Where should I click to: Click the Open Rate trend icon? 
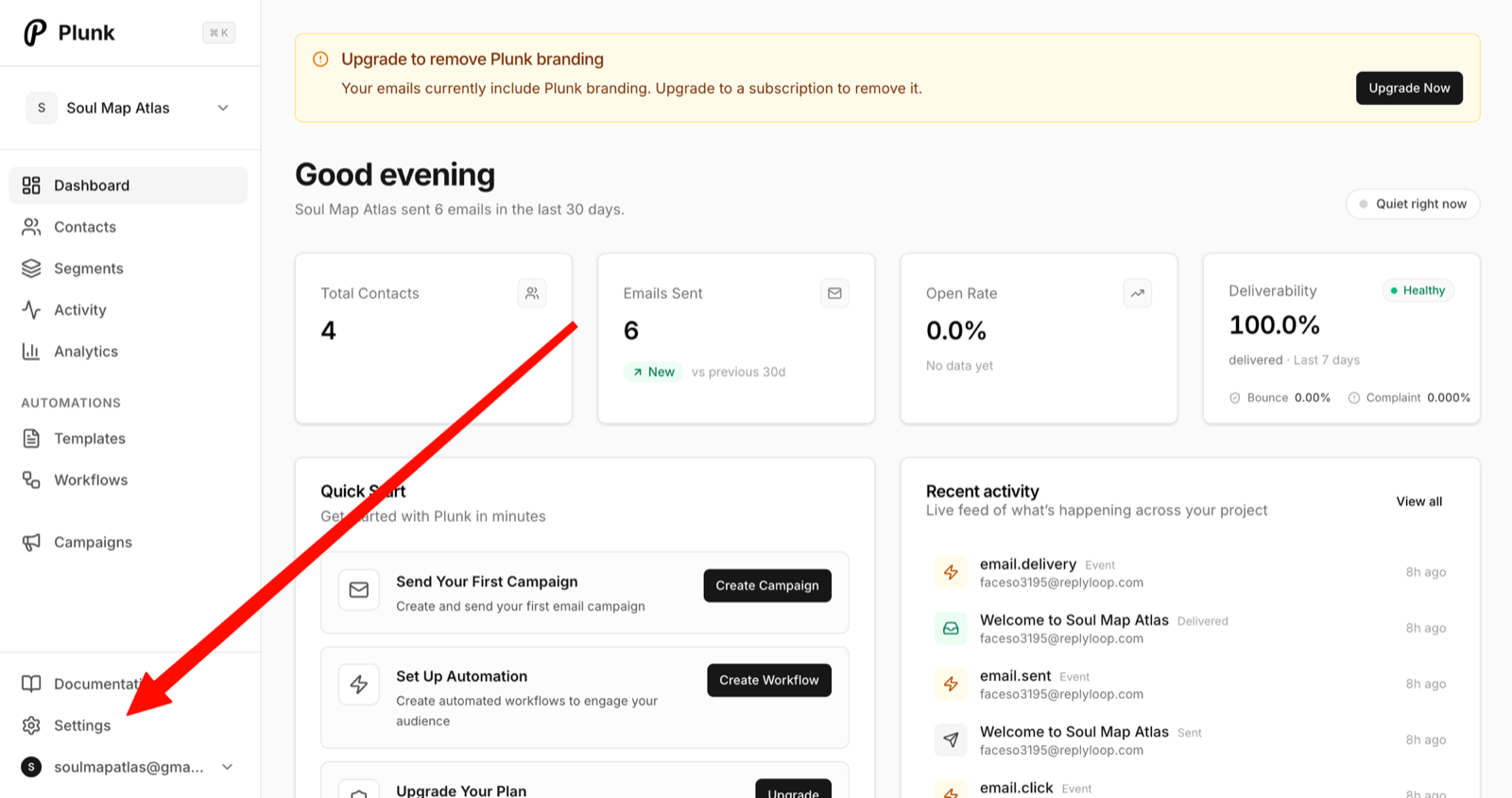(1137, 293)
